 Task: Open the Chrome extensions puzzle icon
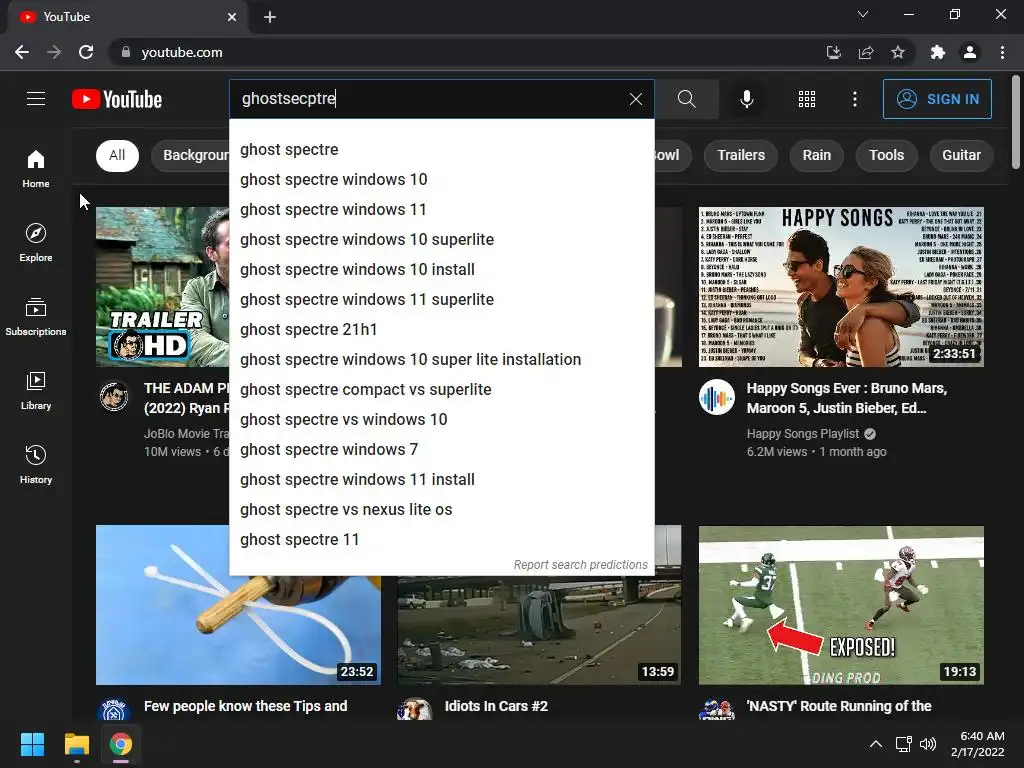point(937,52)
